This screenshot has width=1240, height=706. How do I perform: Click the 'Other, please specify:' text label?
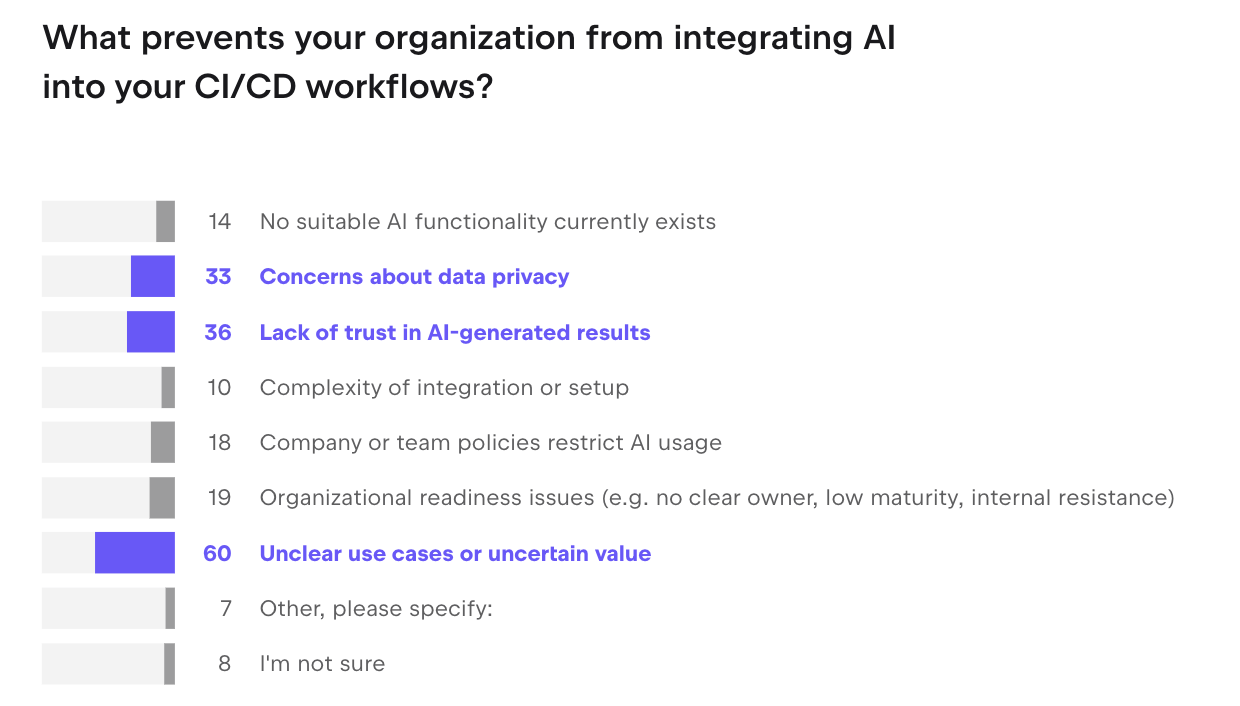click(376, 608)
